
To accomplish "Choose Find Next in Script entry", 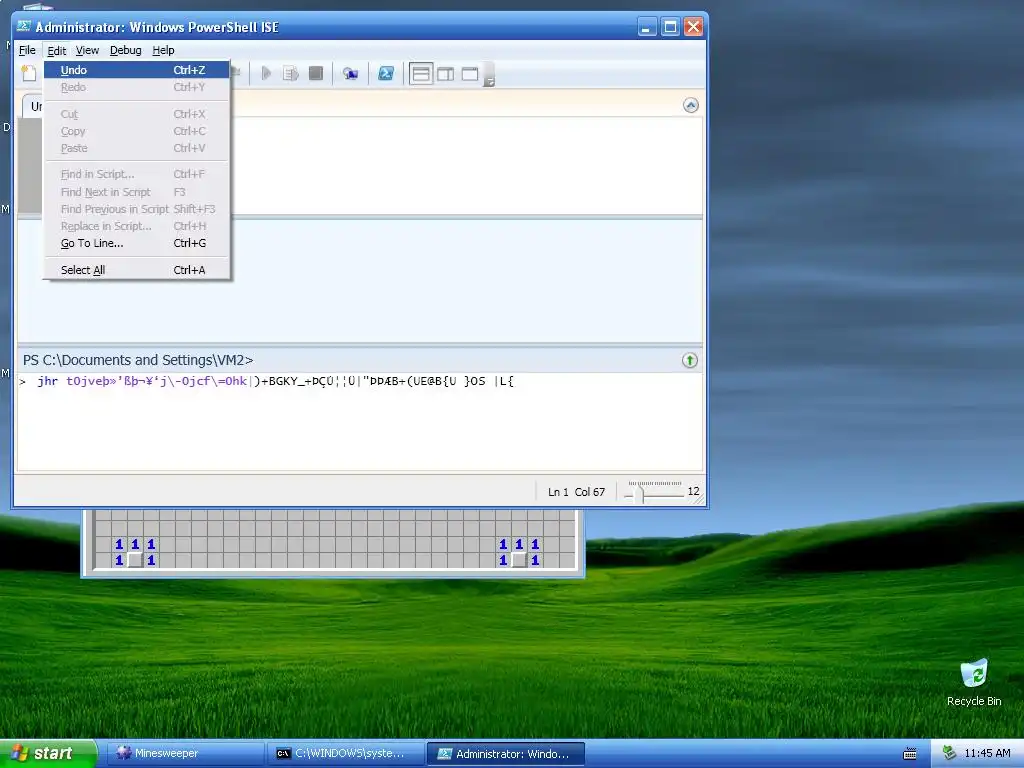I will click(136, 191).
